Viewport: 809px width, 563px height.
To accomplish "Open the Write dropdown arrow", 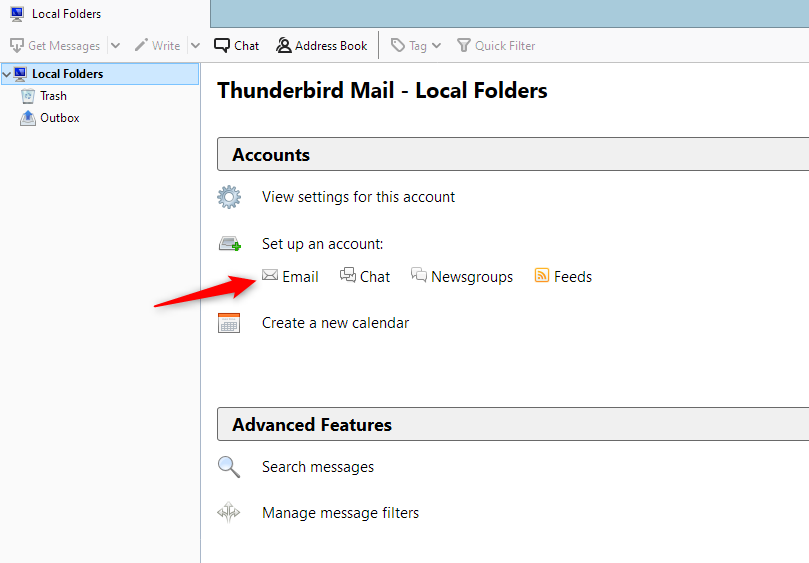I will [195, 45].
